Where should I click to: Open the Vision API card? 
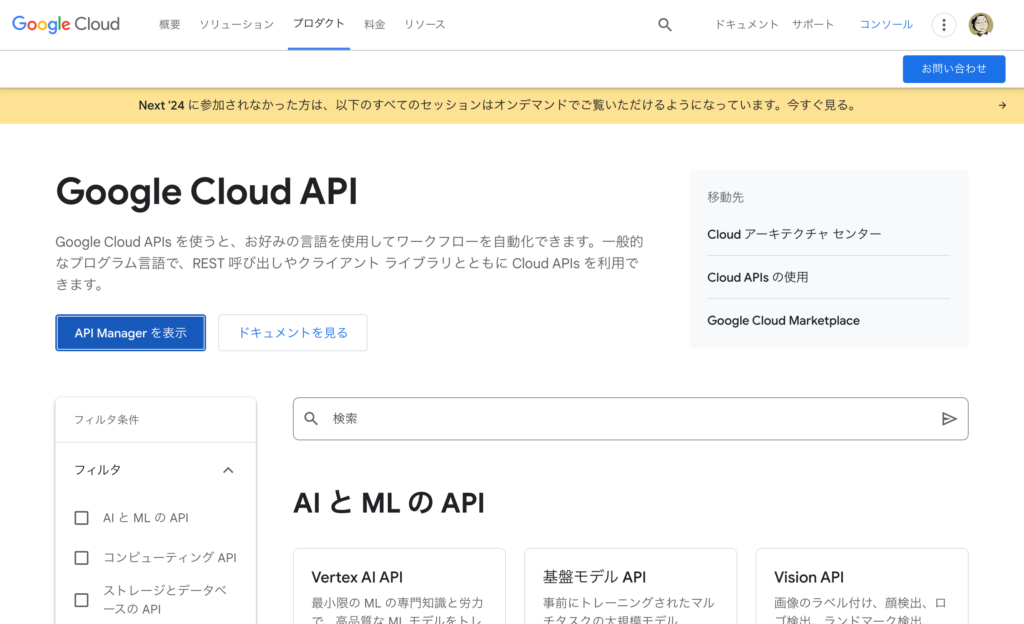[x=862, y=586]
